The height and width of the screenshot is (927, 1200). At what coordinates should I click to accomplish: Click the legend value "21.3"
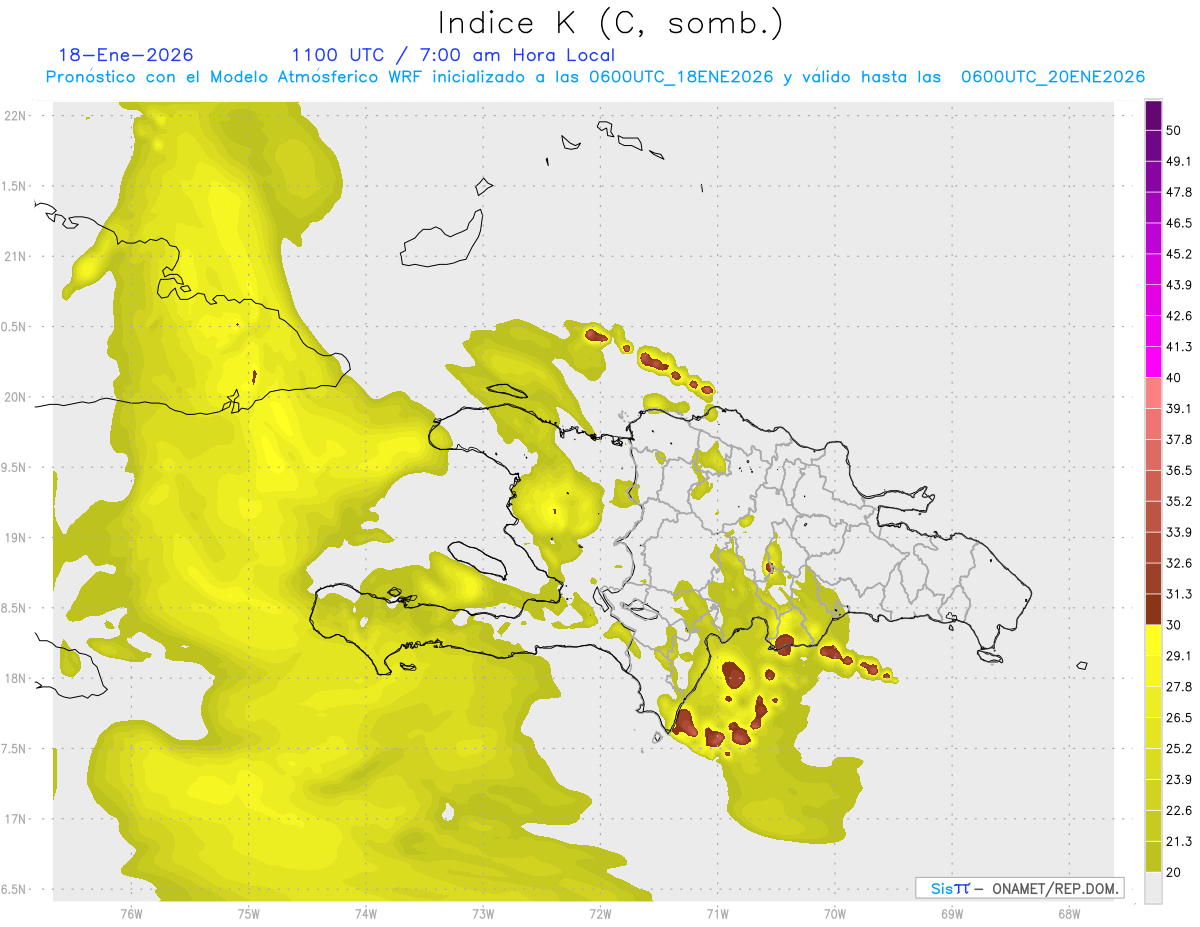point(1179,842)
